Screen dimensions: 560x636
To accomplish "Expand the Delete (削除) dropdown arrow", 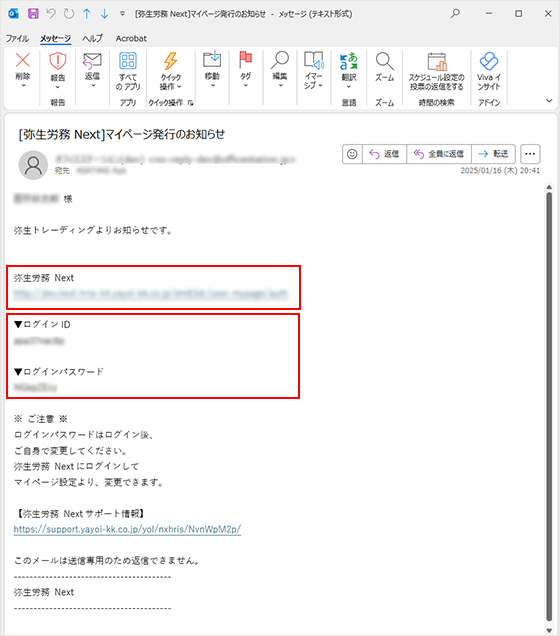I will pos(23,86).
